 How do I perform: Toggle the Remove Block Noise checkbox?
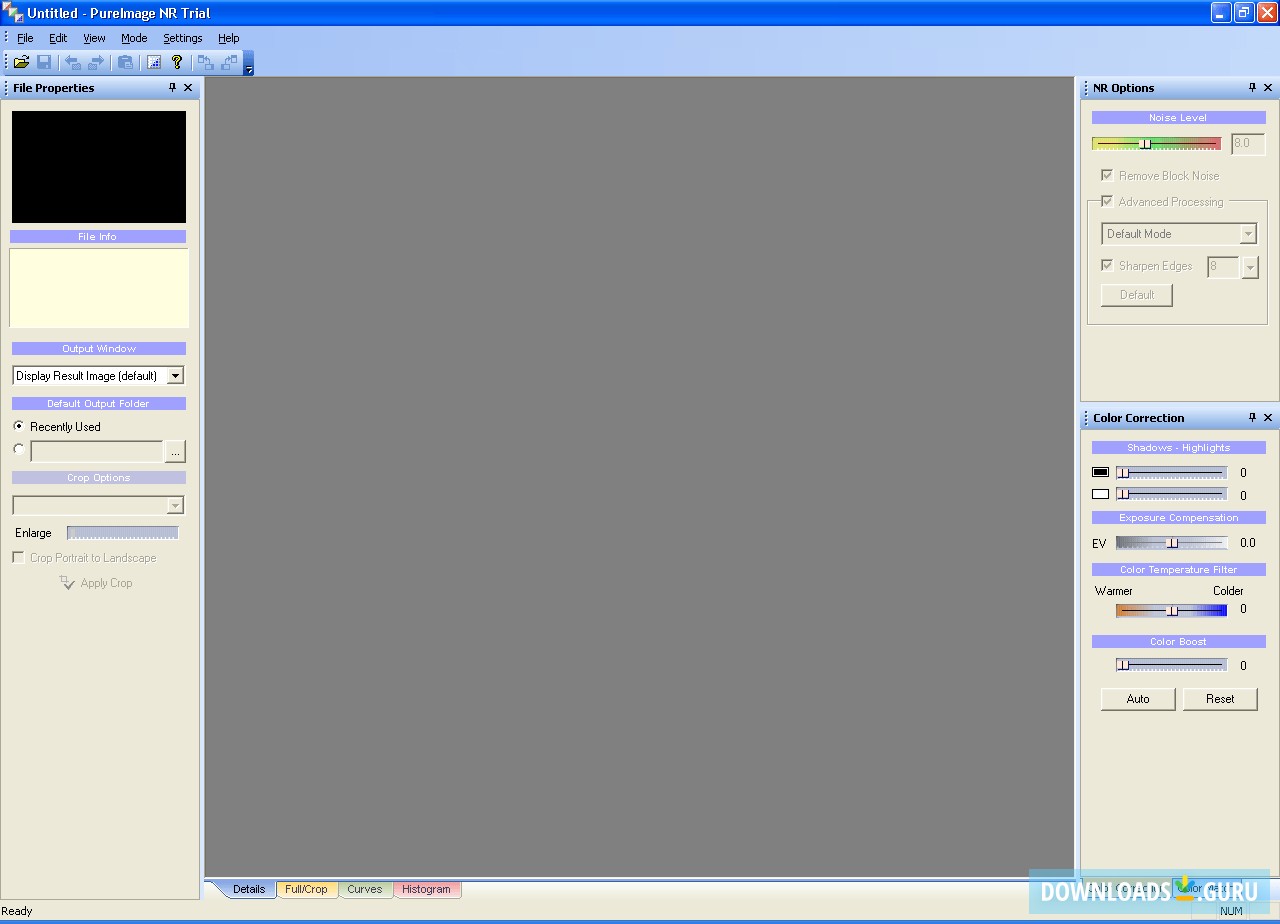(1107, 175)
